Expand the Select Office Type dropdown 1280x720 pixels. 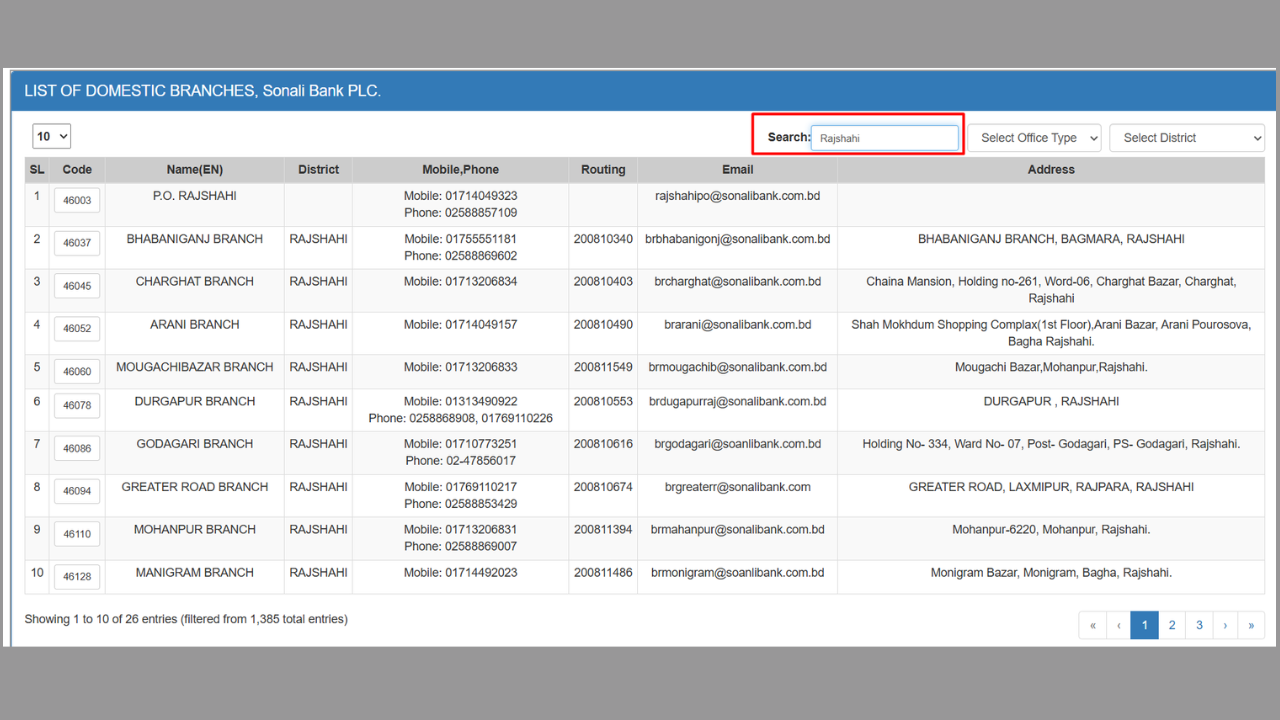point(1033,138)
